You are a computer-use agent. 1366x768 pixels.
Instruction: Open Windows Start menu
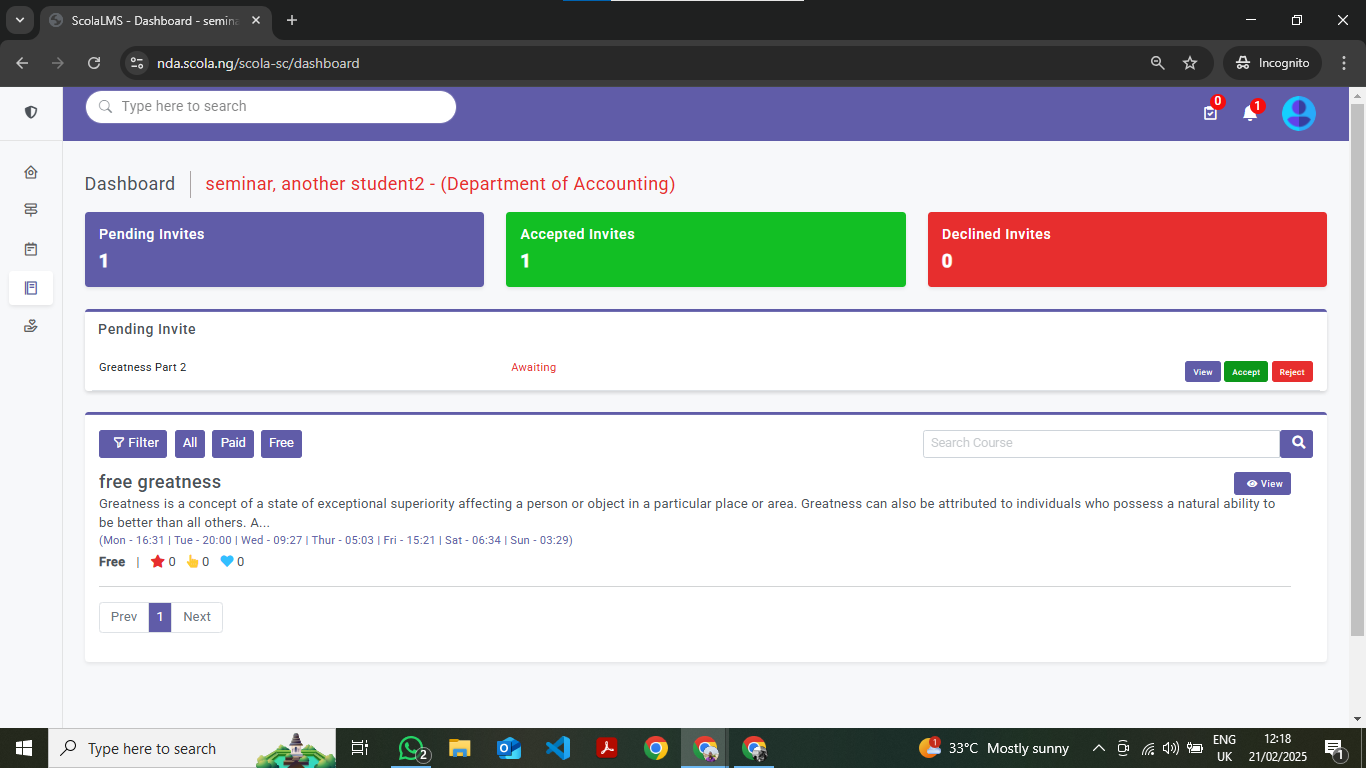pos(24,748)
